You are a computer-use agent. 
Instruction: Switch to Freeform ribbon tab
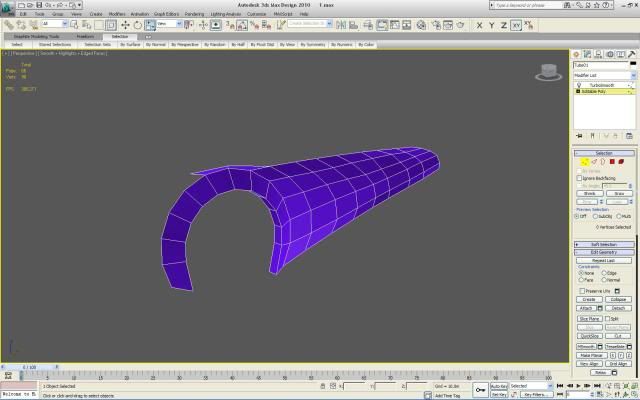coord(85,36)
